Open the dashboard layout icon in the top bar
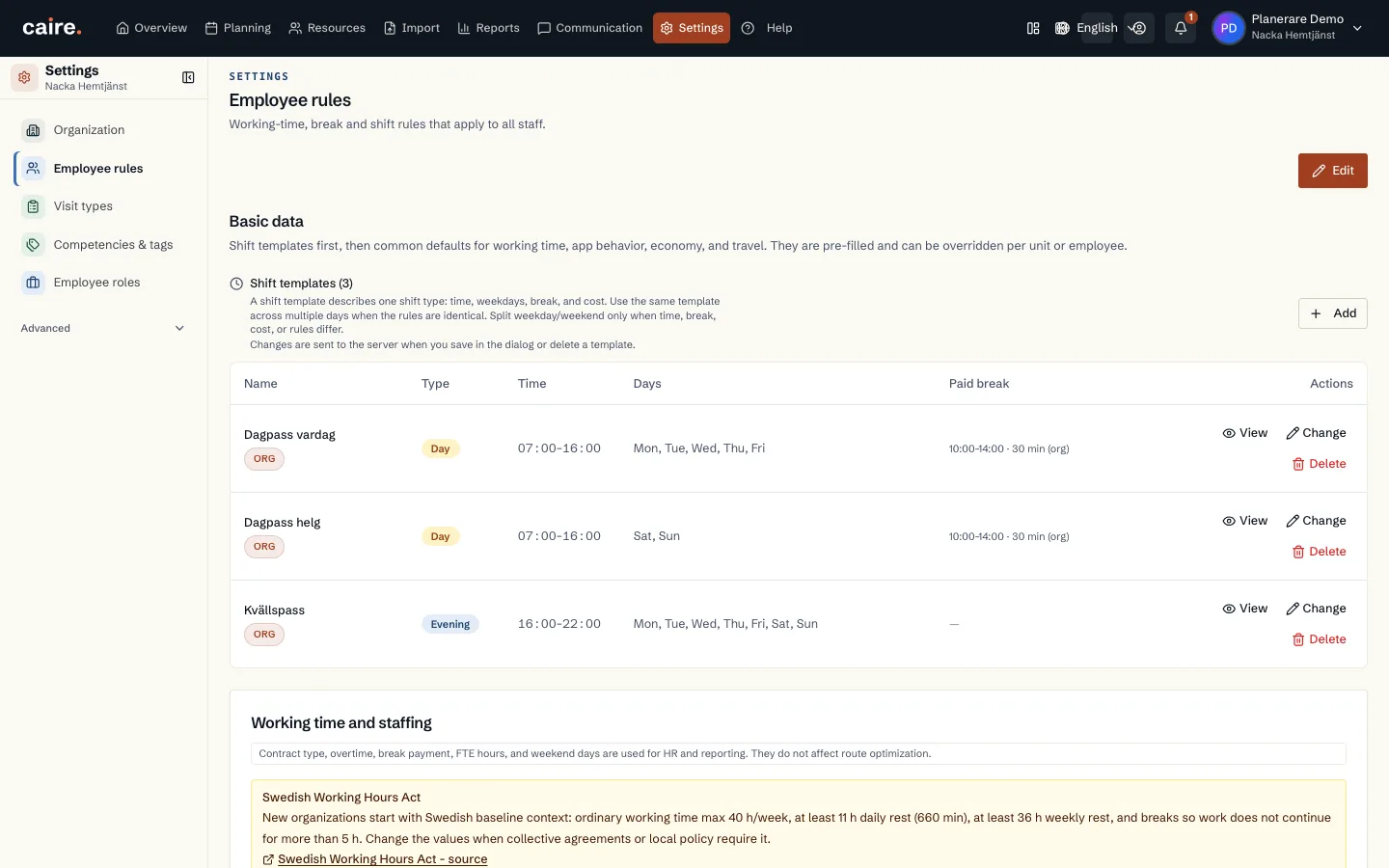The width and height of the screenshot is (1389, 868). tap(1033, 28)
